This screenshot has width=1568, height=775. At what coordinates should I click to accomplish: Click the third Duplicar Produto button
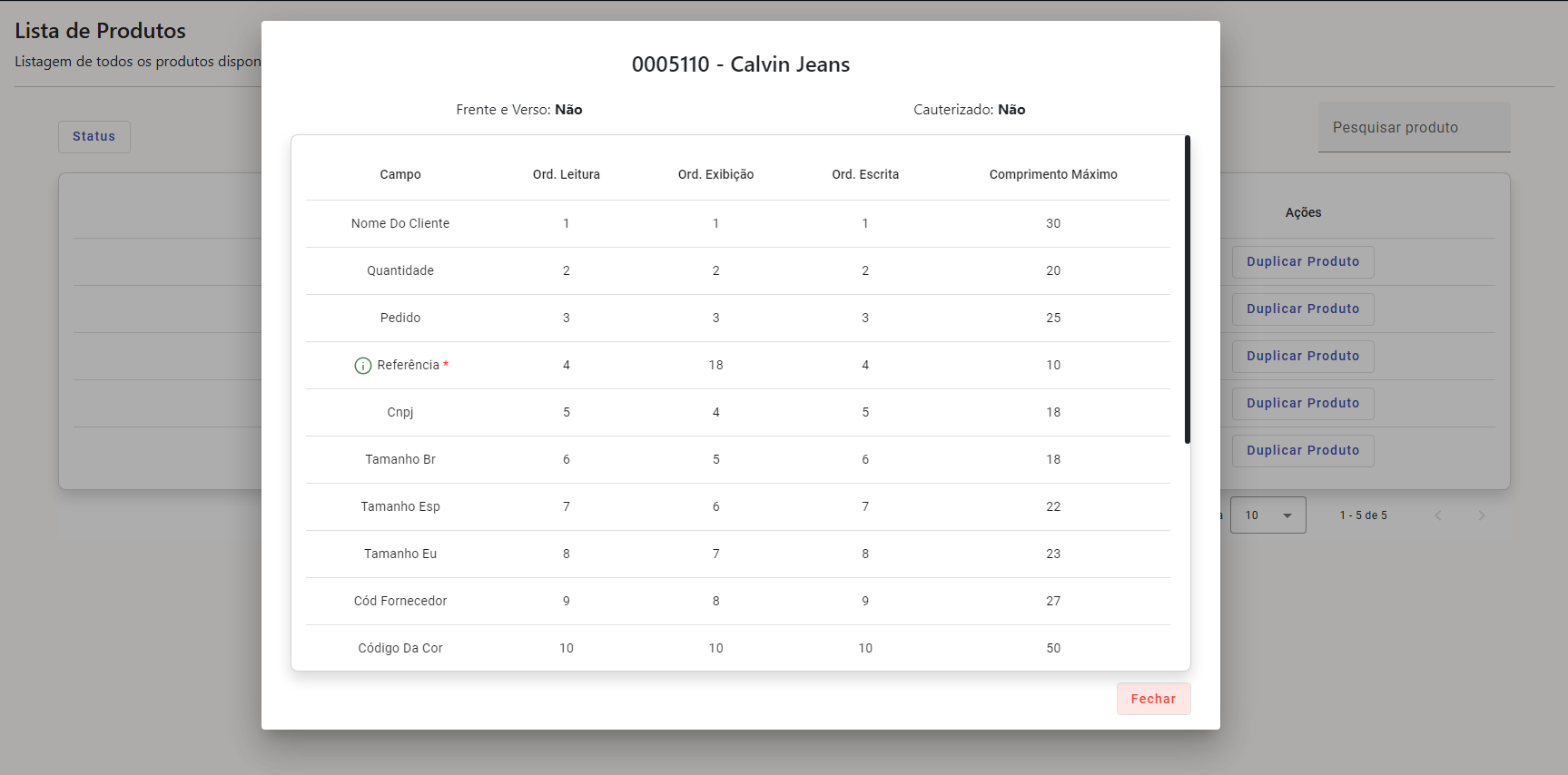[1302, 357]
